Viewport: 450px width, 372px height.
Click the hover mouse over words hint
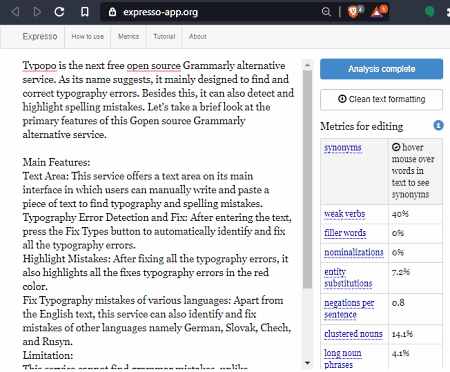coord(413,171)
